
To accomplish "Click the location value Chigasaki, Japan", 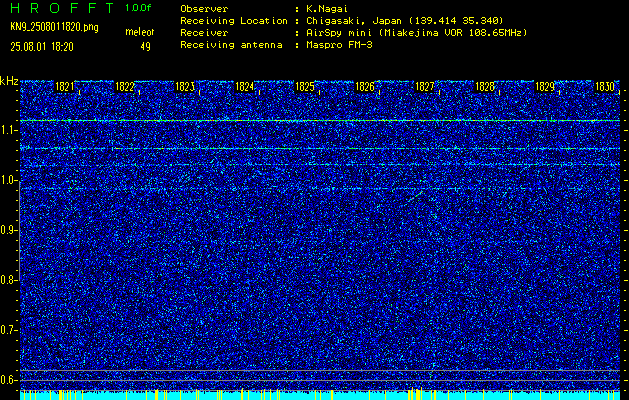I will point(353,21).
